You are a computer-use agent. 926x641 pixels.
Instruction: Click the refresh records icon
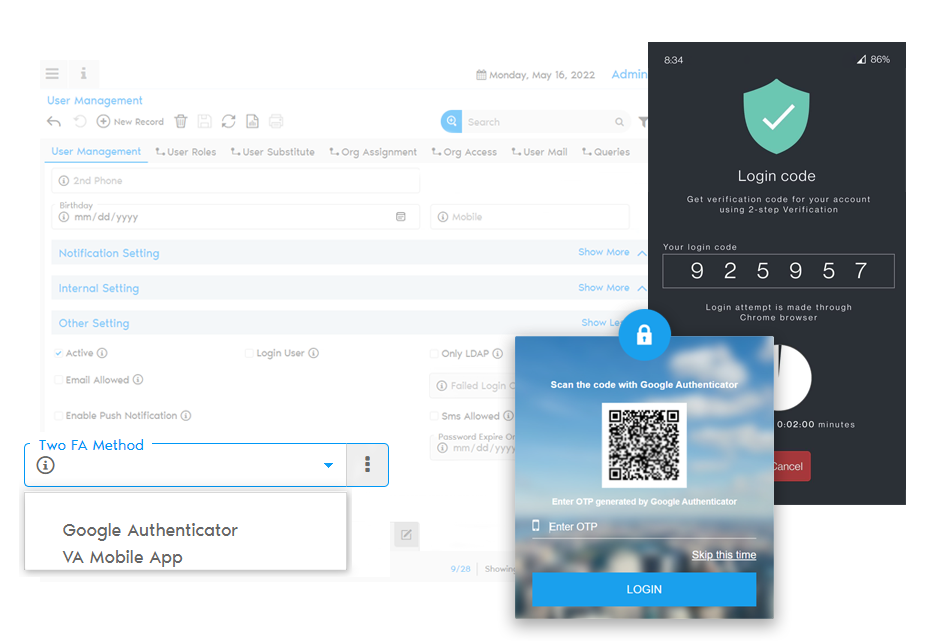228,121
